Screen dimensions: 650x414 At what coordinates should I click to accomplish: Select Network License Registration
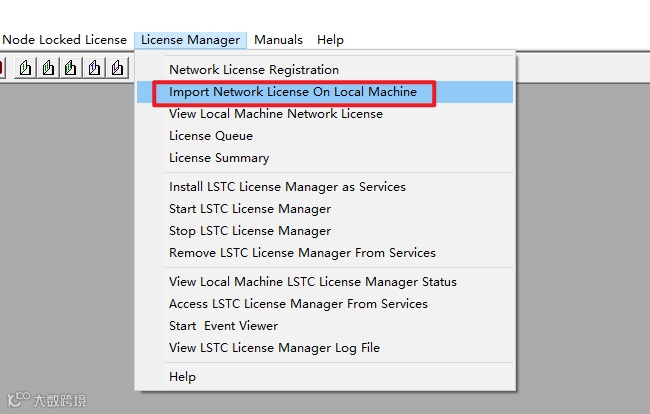253,70
